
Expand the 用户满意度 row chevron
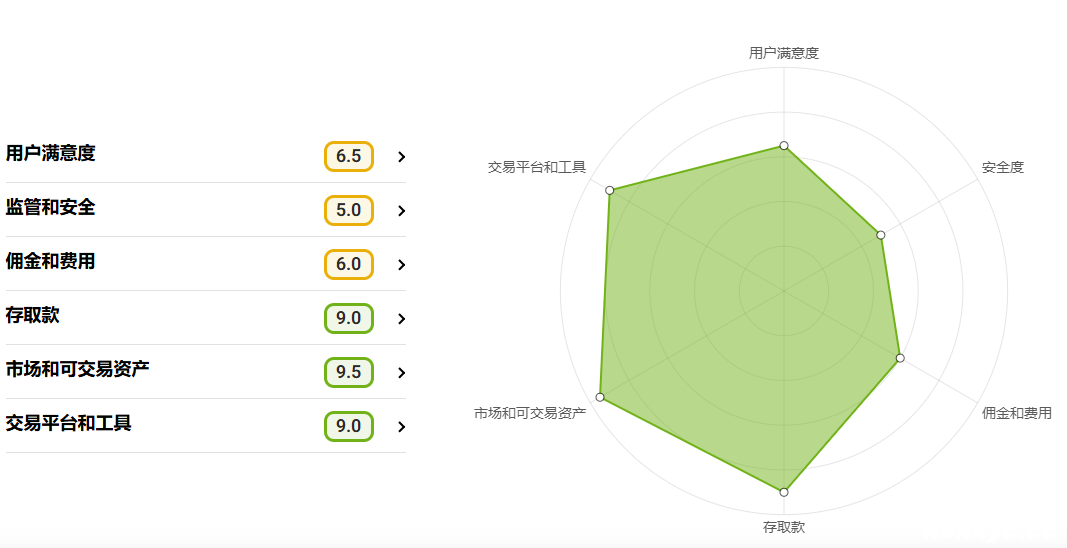coord(401,157)
